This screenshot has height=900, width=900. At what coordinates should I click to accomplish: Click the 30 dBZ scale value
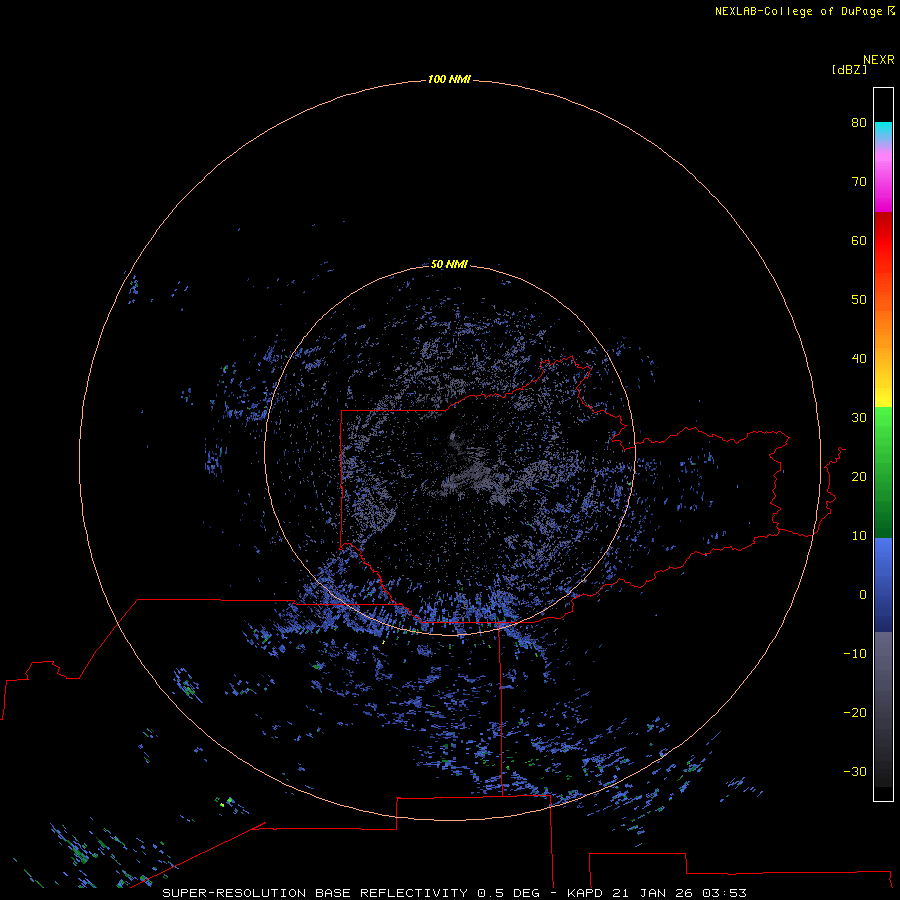(x=859, y=418)
